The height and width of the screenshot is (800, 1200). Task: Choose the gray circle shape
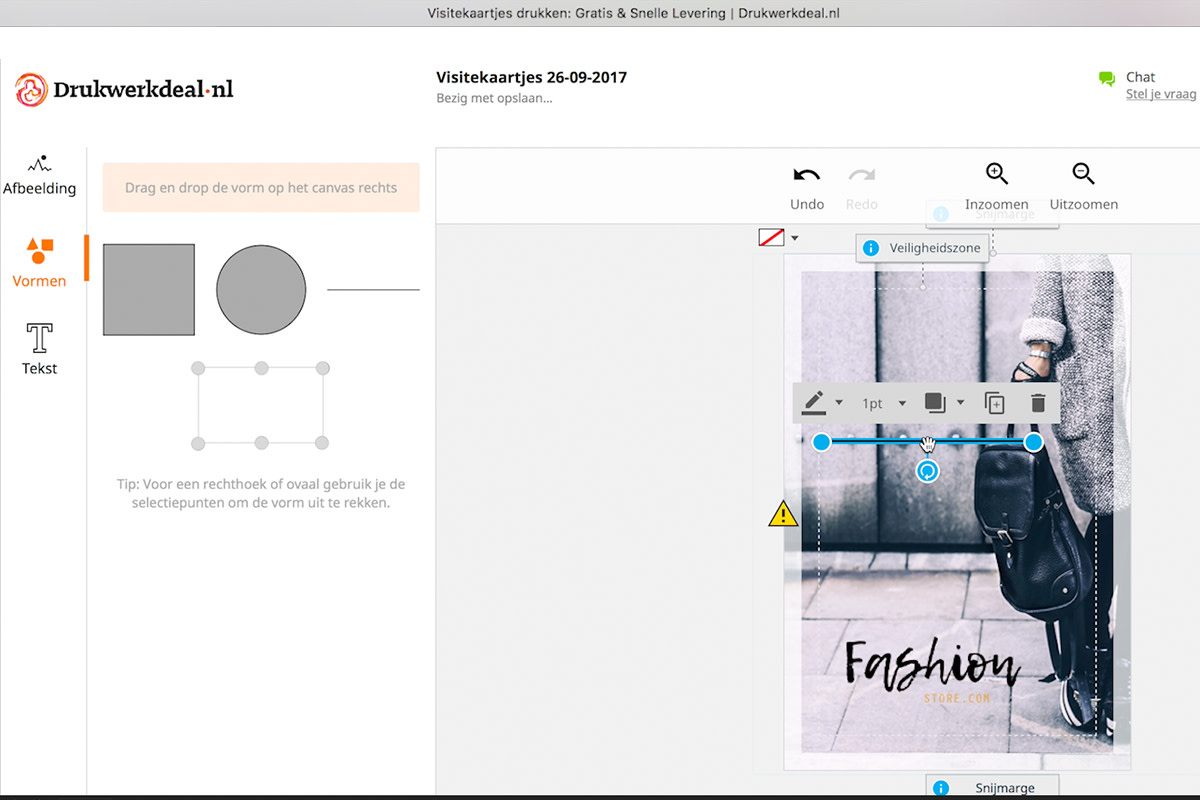tap(261, 290)
